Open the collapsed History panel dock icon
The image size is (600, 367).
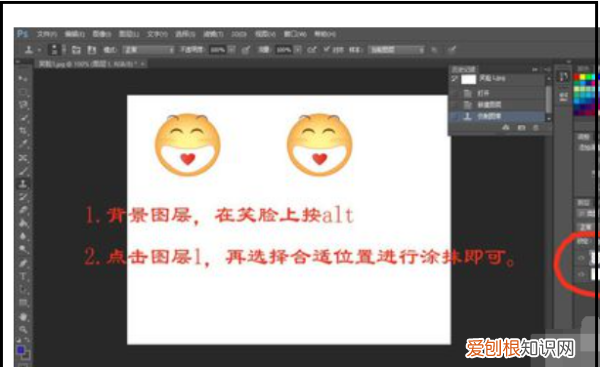[x=563, y=77]
